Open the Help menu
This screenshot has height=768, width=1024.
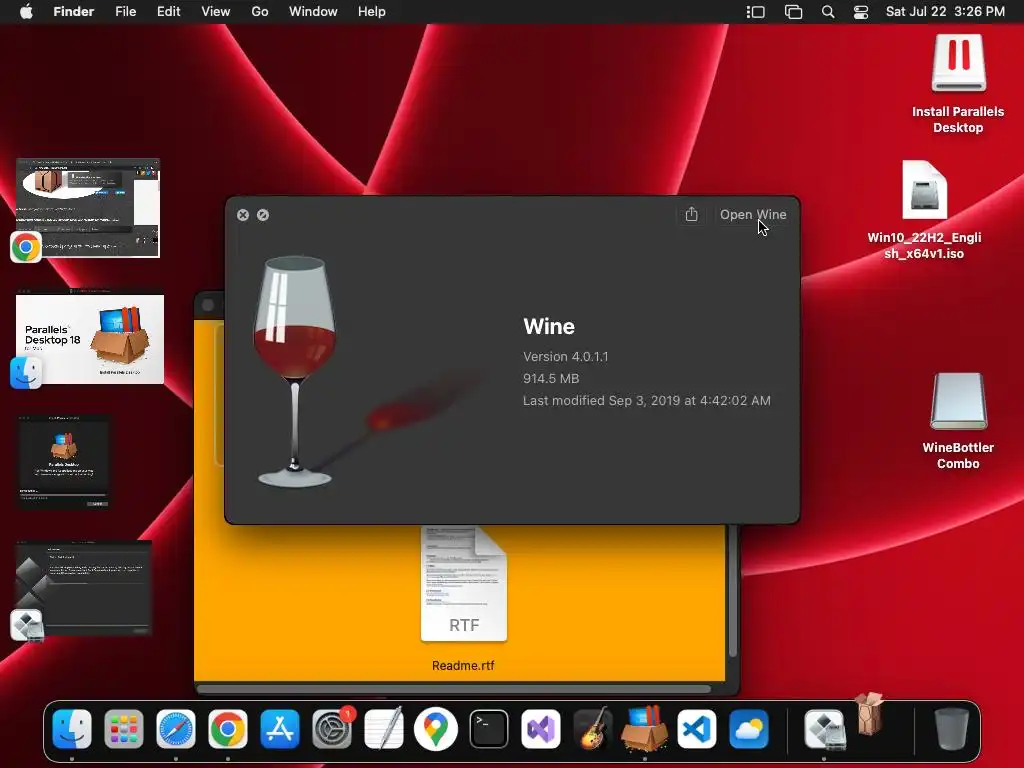click(x=372, y=12)
